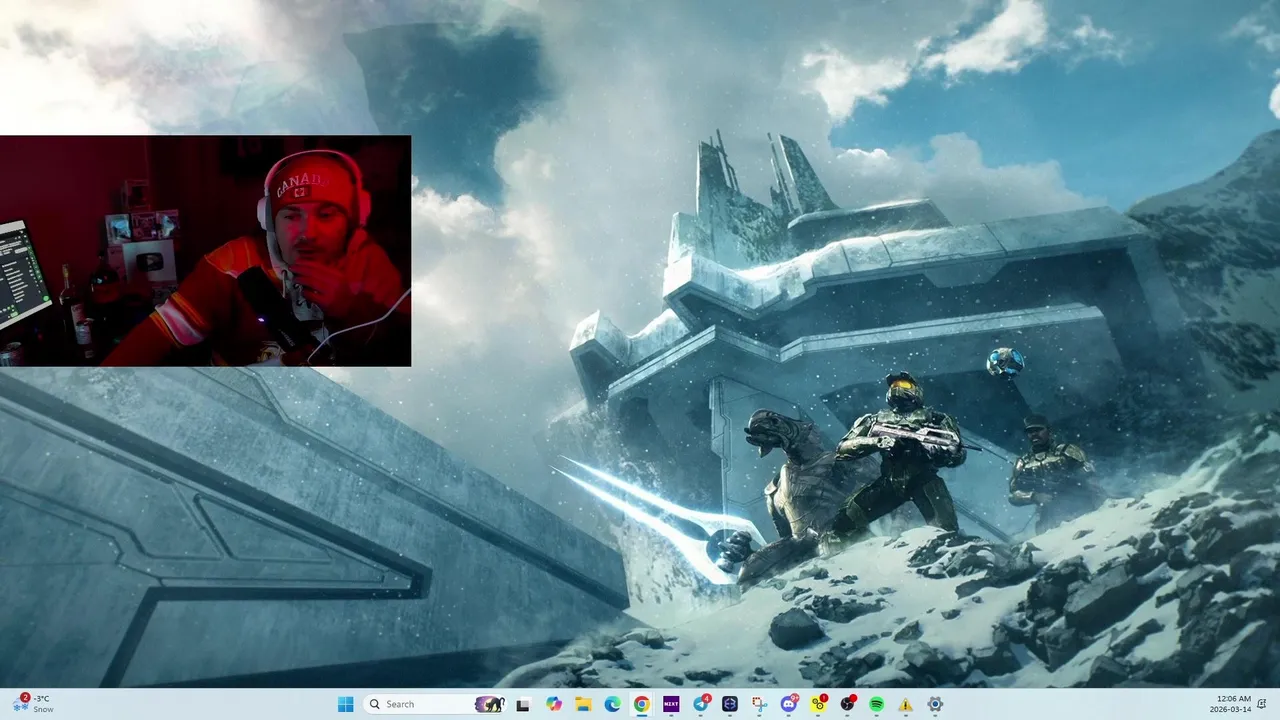Click the cat search highlight image
The height and width of the screenshot is (720, 1280).
tap(490, 704)
